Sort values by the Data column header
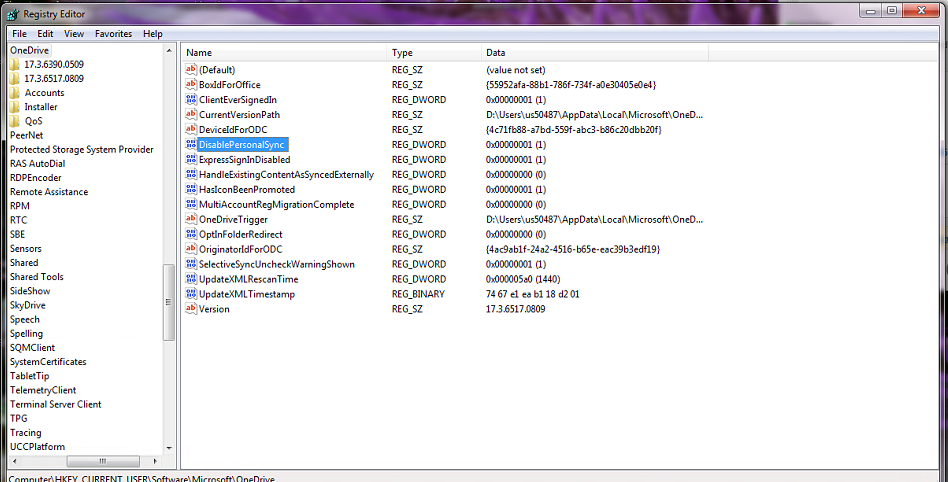 (x=595, y=53)
